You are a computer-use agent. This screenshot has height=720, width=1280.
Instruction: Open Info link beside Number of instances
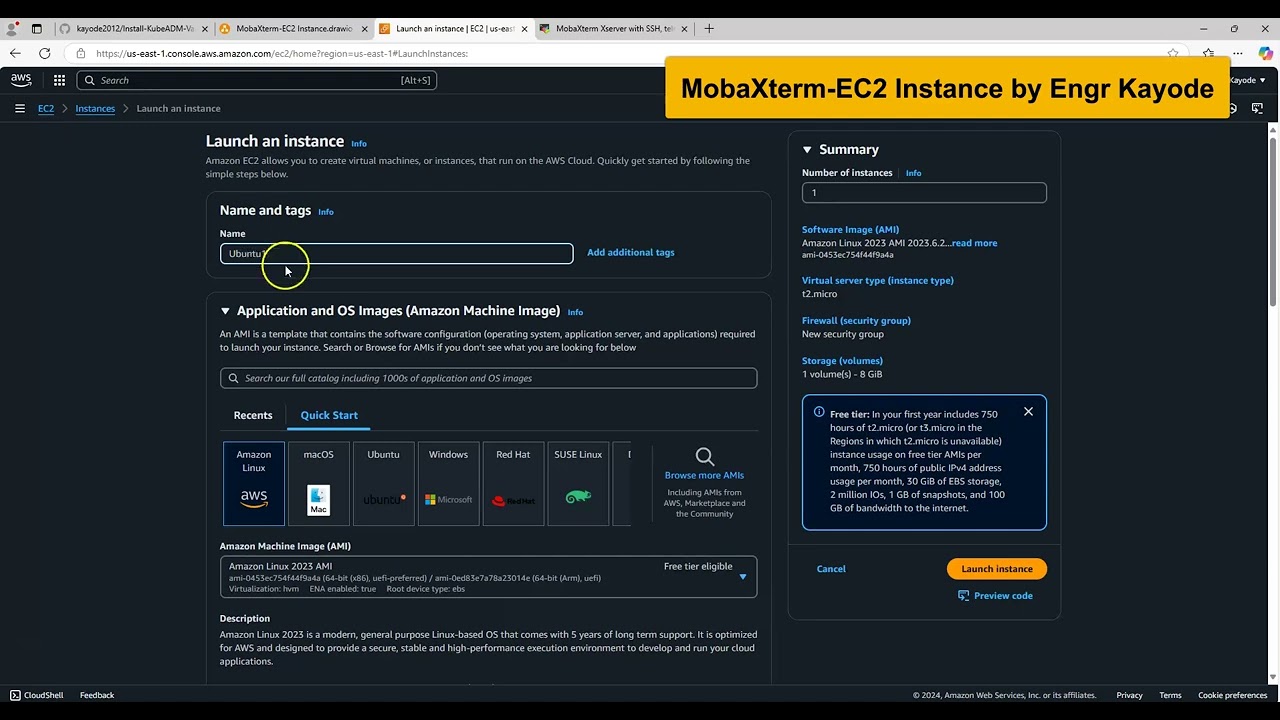tap(913, 173)
